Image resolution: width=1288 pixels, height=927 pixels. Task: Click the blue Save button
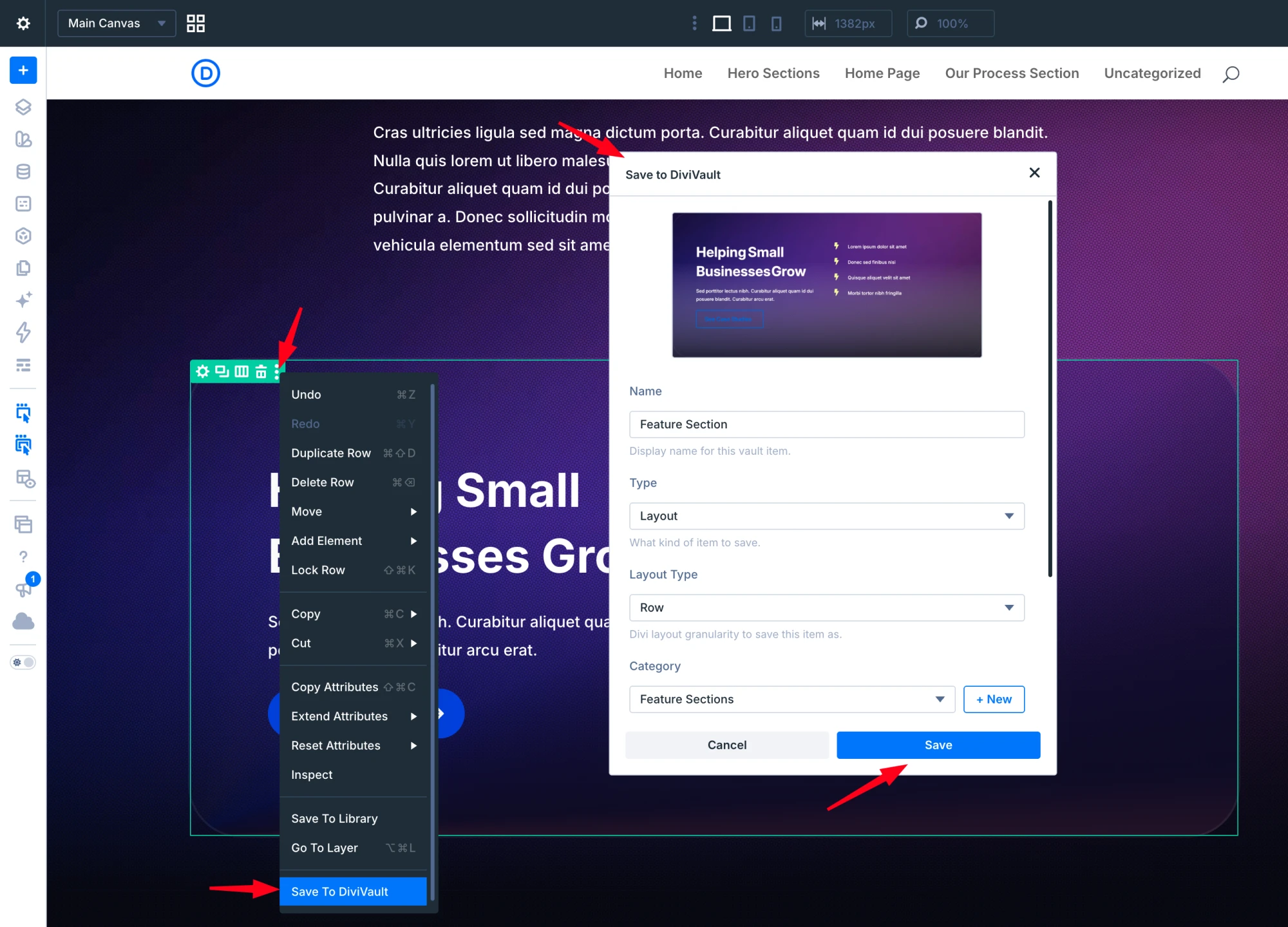(938, 745)
